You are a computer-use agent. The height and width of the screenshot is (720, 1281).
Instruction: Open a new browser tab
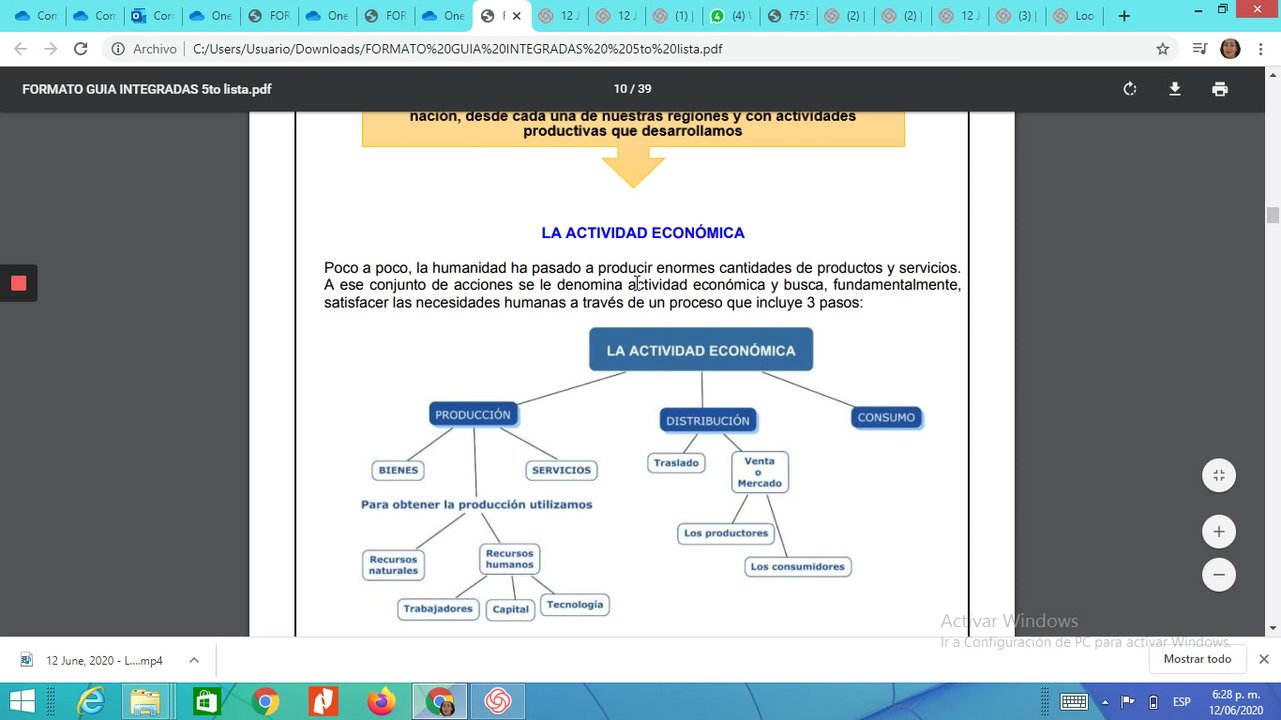(1124, 16)
